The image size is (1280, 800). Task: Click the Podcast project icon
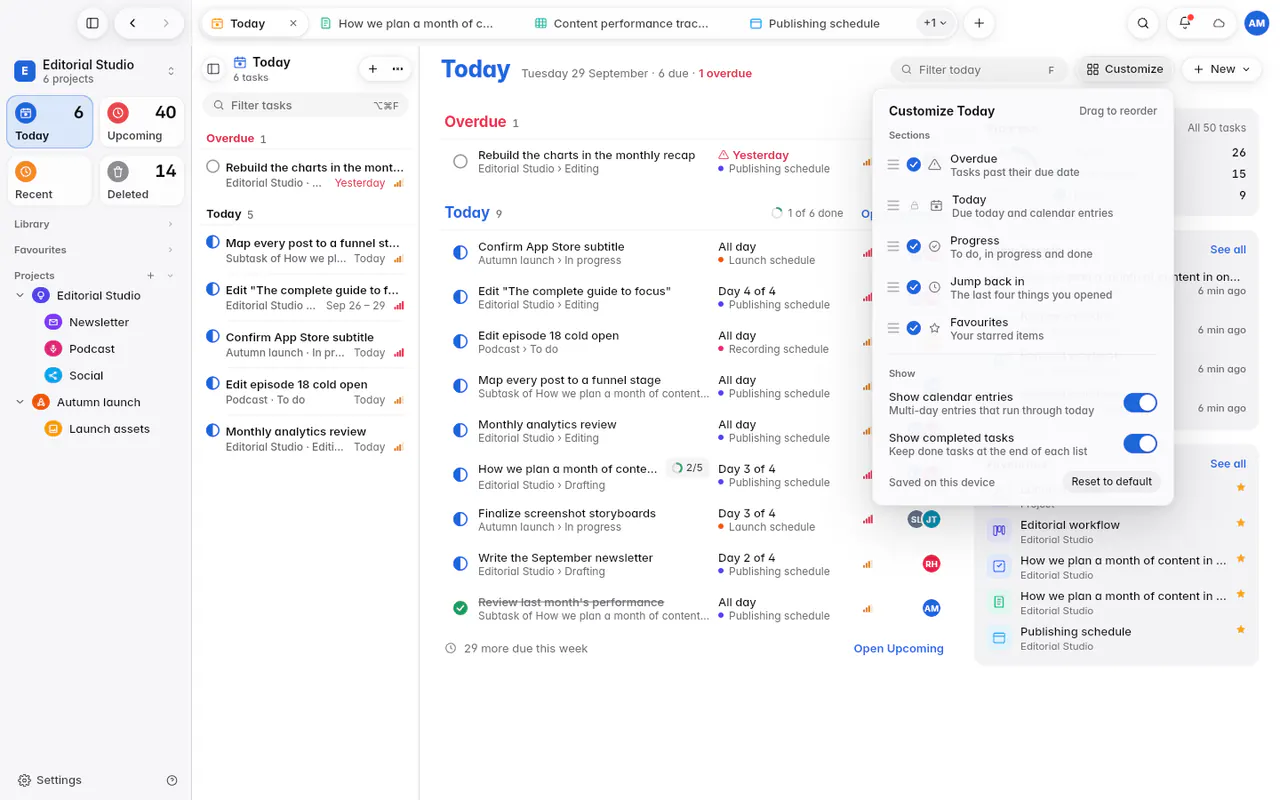[x=53, y=349]
